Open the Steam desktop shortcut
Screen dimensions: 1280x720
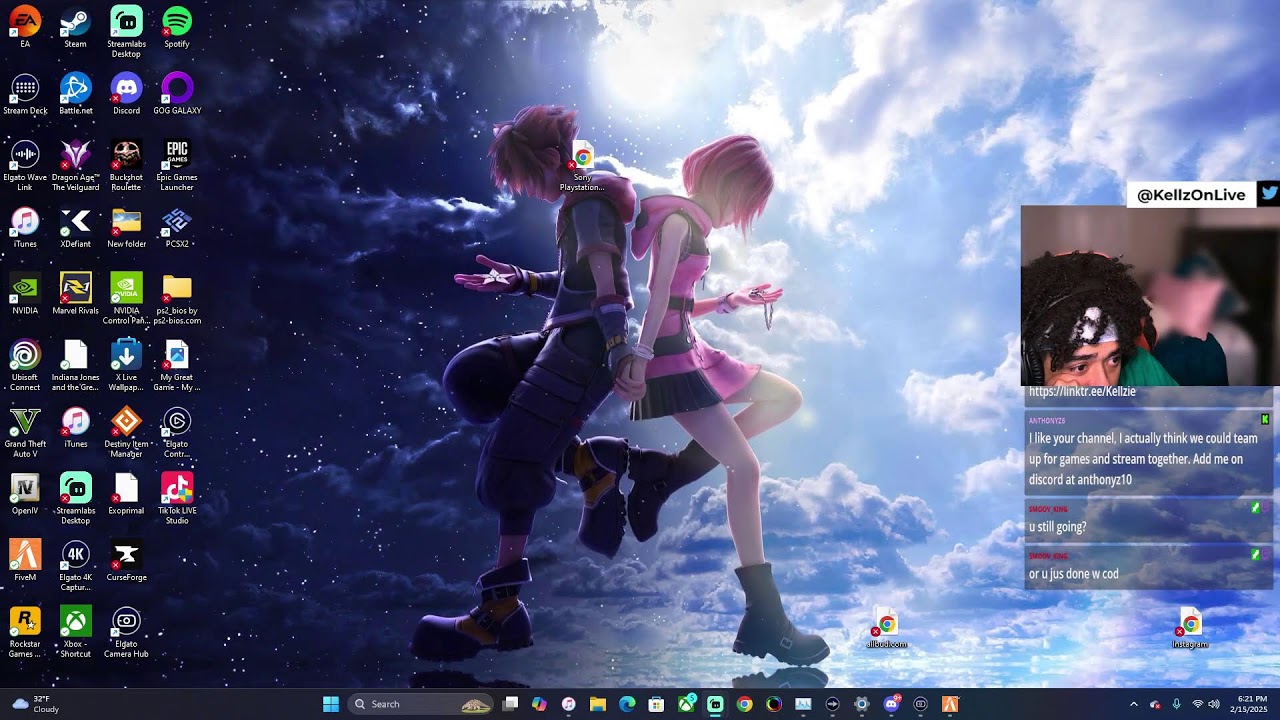pyautogui.click(x=75, y=23)
